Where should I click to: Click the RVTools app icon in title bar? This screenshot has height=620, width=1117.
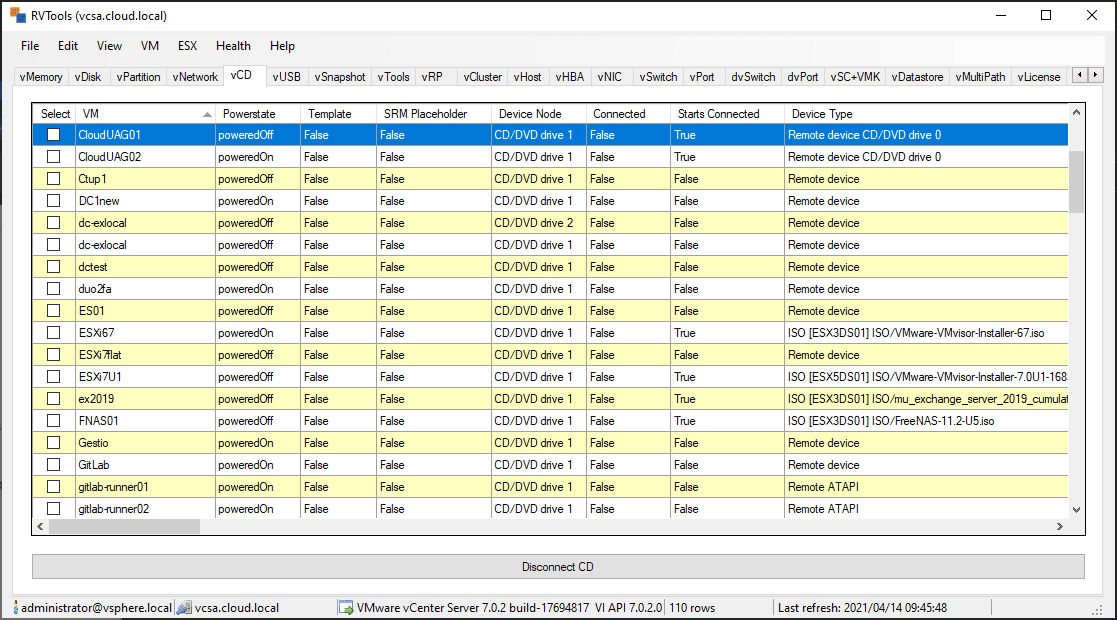pyautogui.click(x=16, y=15)
